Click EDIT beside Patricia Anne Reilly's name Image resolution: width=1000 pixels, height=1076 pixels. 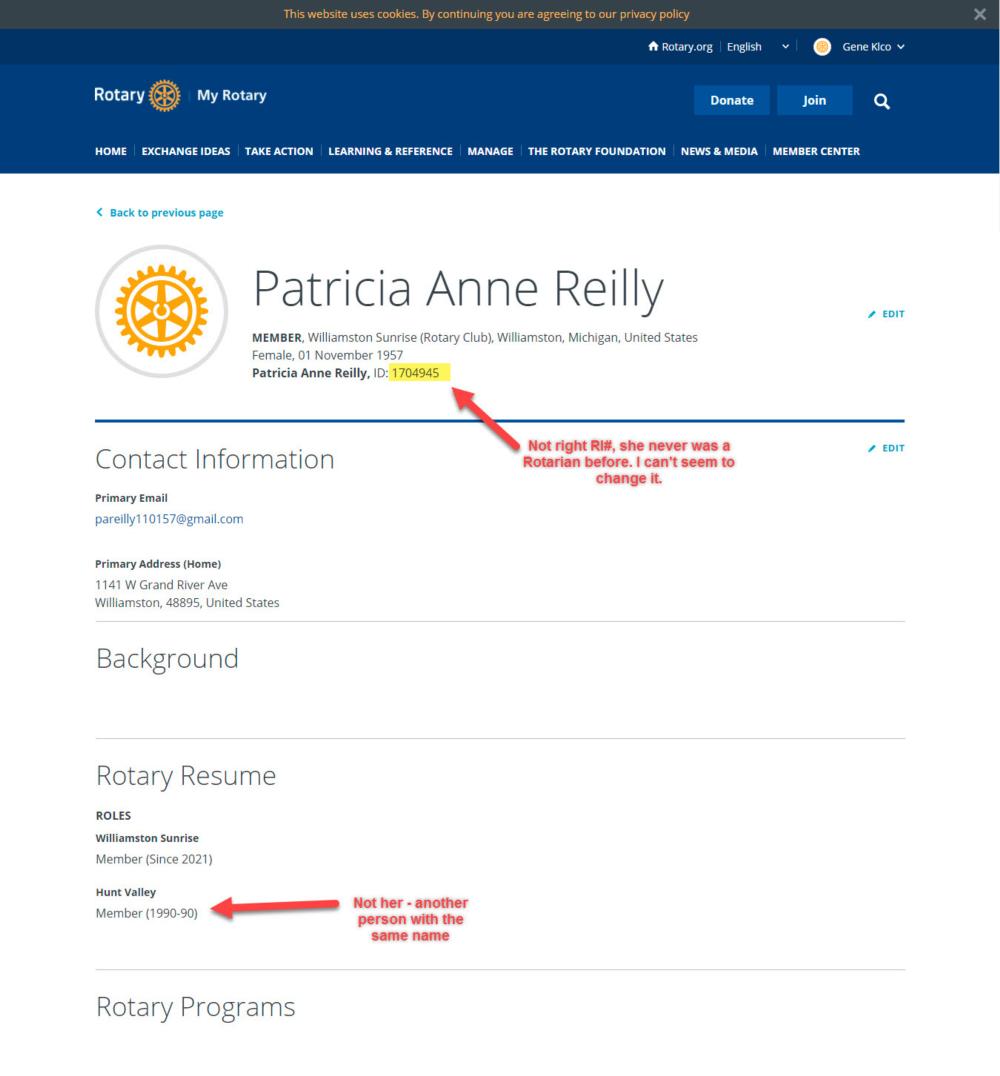coord(886,314)
